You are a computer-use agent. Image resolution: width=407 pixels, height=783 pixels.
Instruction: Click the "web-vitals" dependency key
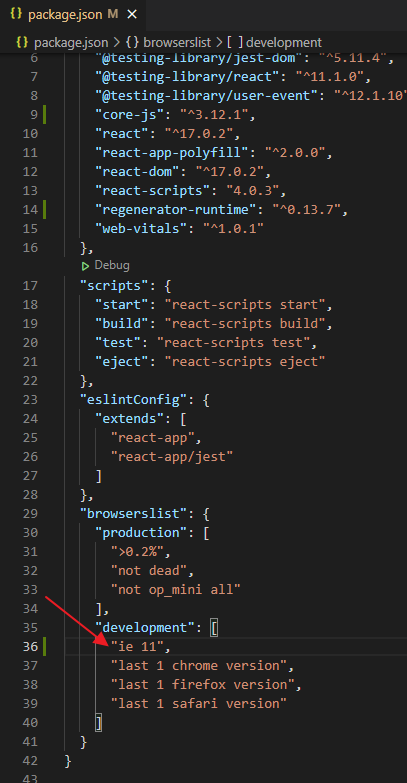click(x=145, y=229)
